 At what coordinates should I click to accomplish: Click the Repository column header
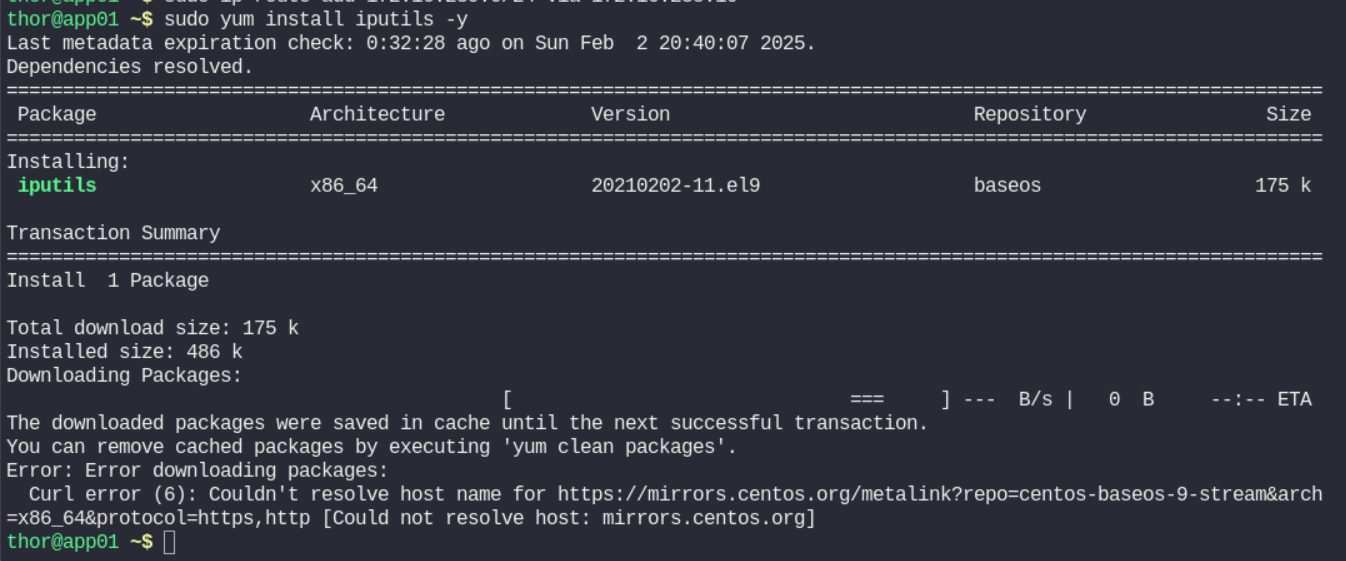click(x=1029, y=115)
